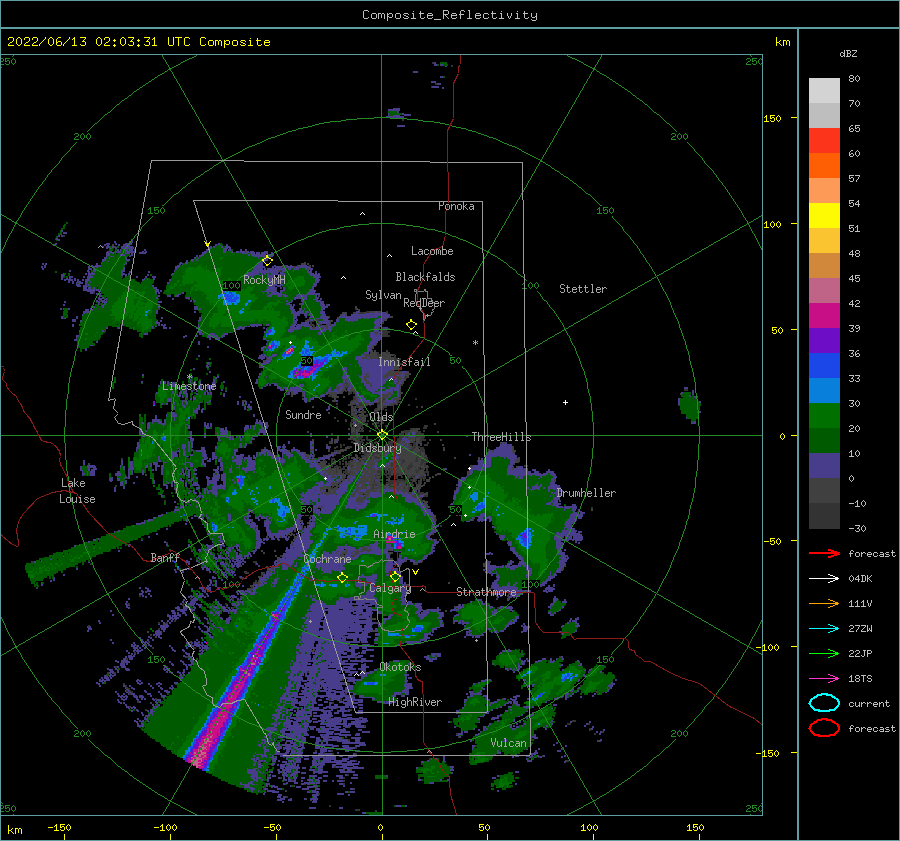This screenshot has height=841, width=900.
Task: Click the RockyMH label
Action: point(264,281)
